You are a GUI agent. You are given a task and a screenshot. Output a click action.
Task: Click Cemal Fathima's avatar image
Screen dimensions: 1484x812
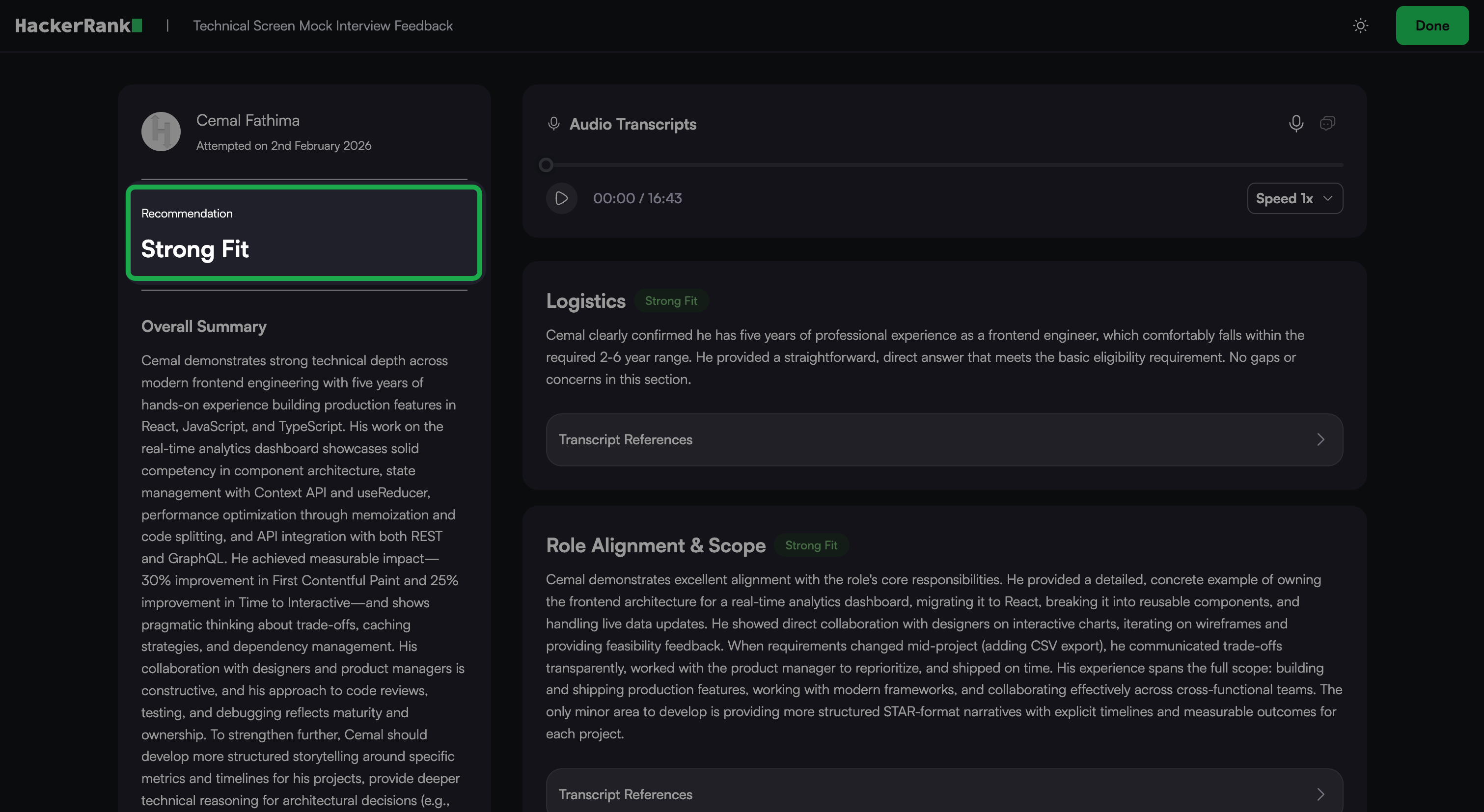click(x=161, y=131)
